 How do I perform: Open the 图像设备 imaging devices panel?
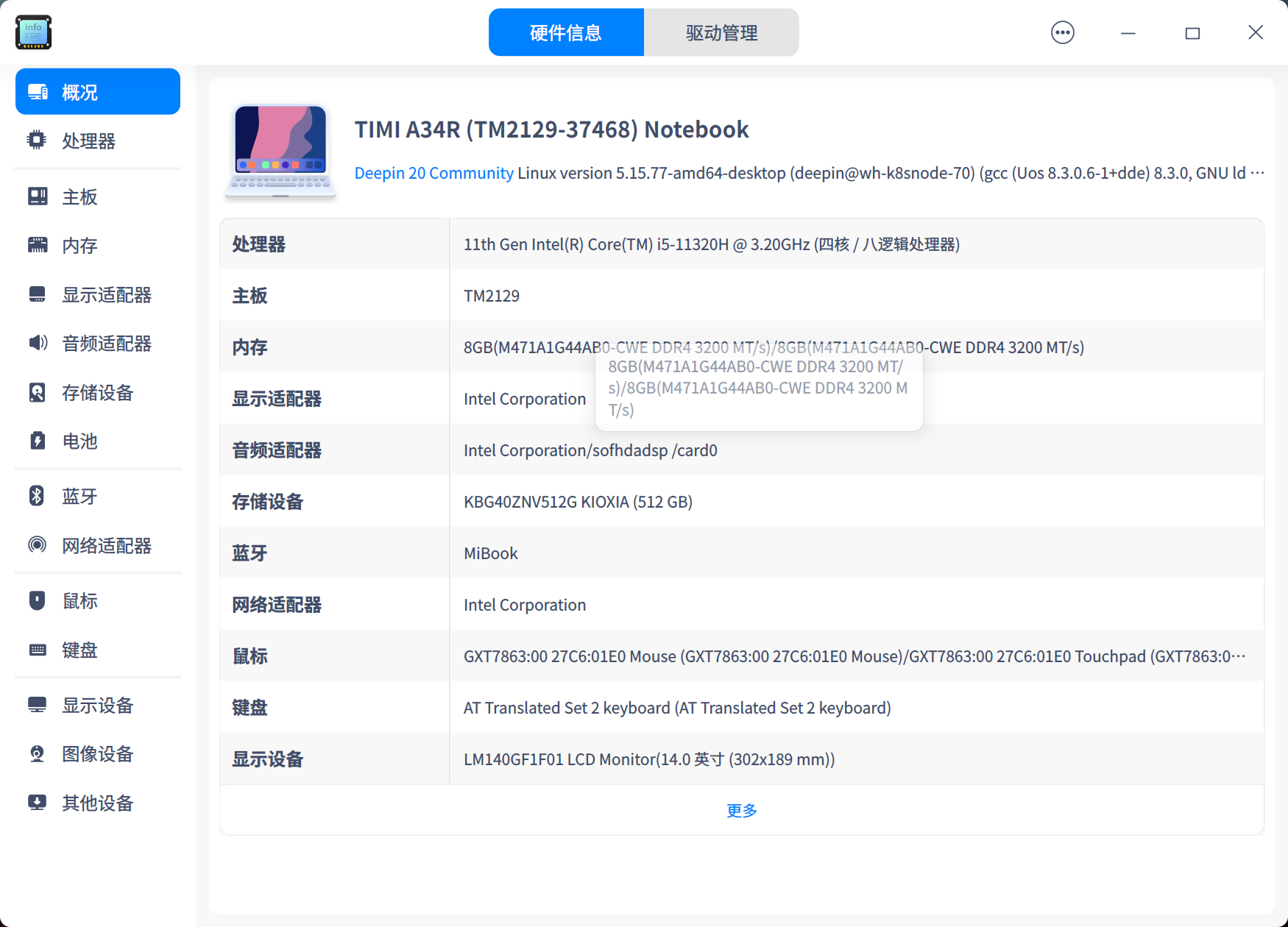98,754
